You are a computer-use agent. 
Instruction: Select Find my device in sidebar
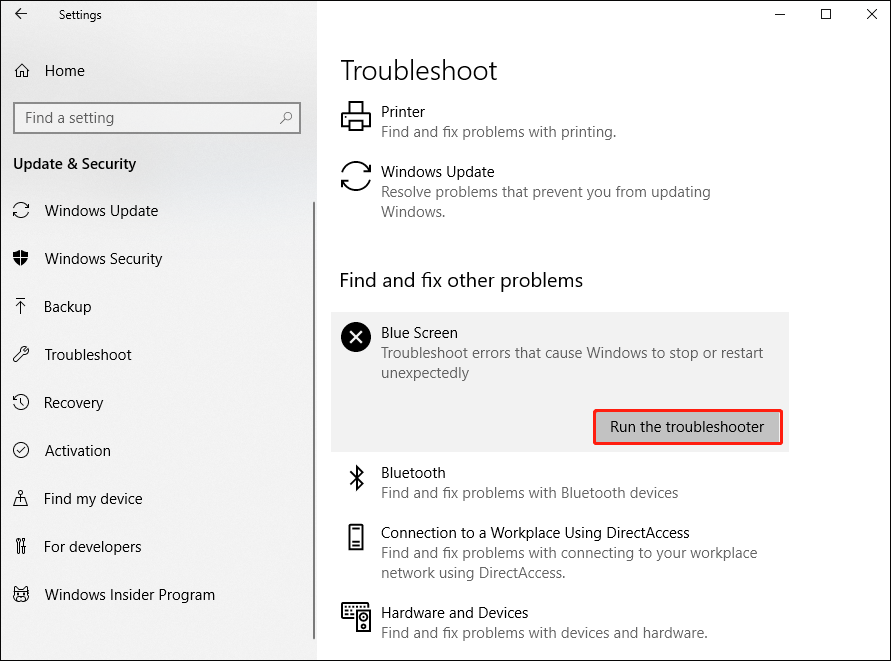point(93,498)
